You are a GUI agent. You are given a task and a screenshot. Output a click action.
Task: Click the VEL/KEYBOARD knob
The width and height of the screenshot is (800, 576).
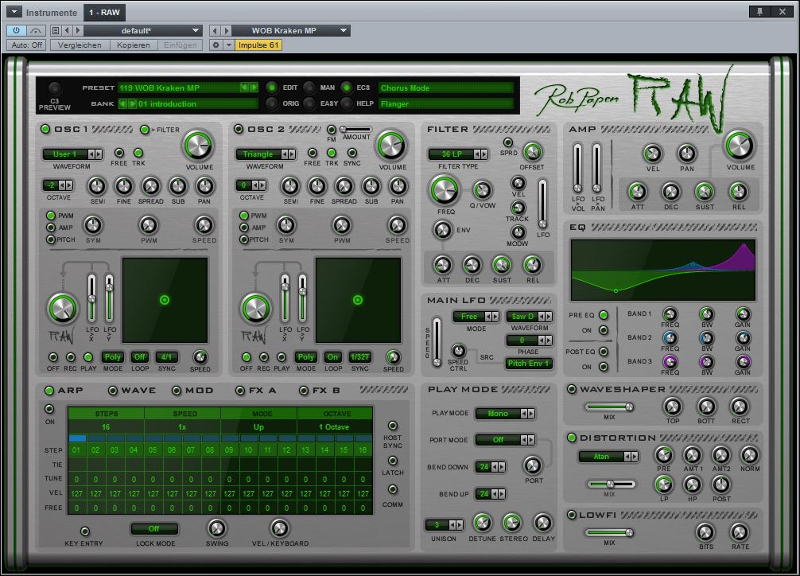pyautogui.click(x=279, y=528)
